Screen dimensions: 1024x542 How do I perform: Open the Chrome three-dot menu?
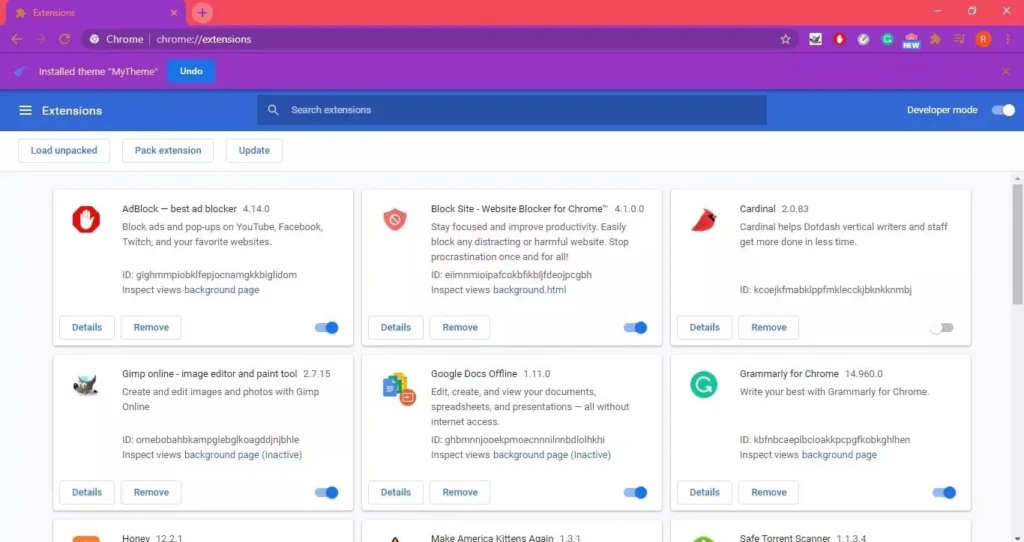tap(1008, 39)
